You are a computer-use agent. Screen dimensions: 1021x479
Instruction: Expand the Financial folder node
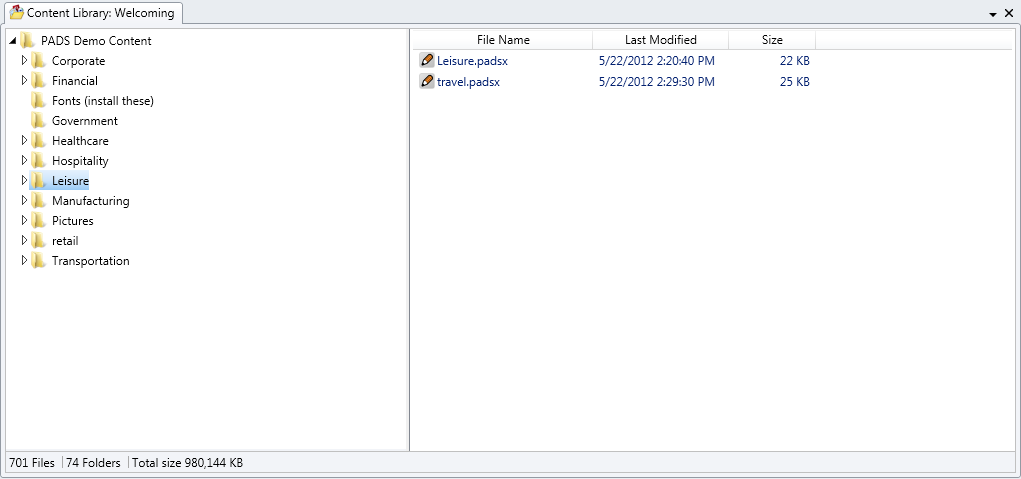coord(24,81)
